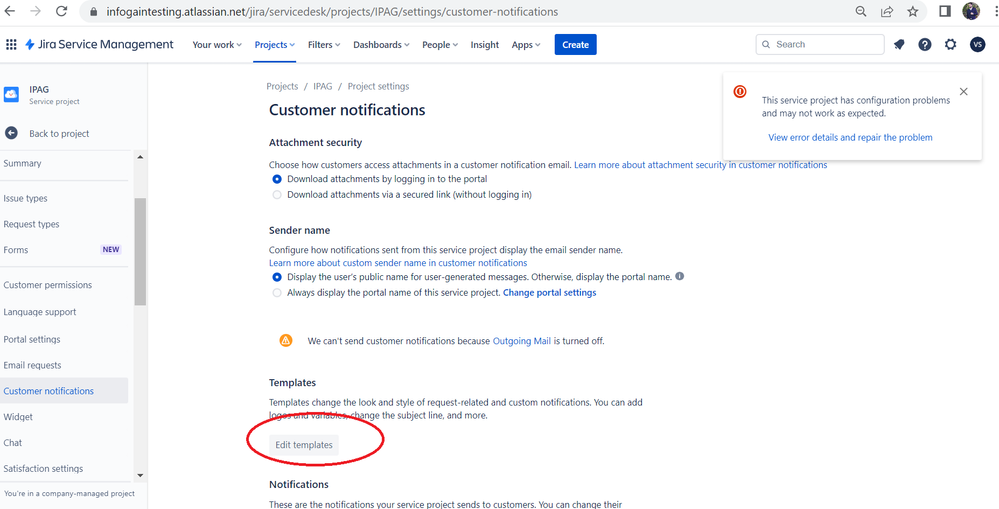
Task: Click the red error icon in the alert
Action: [740, 92]
